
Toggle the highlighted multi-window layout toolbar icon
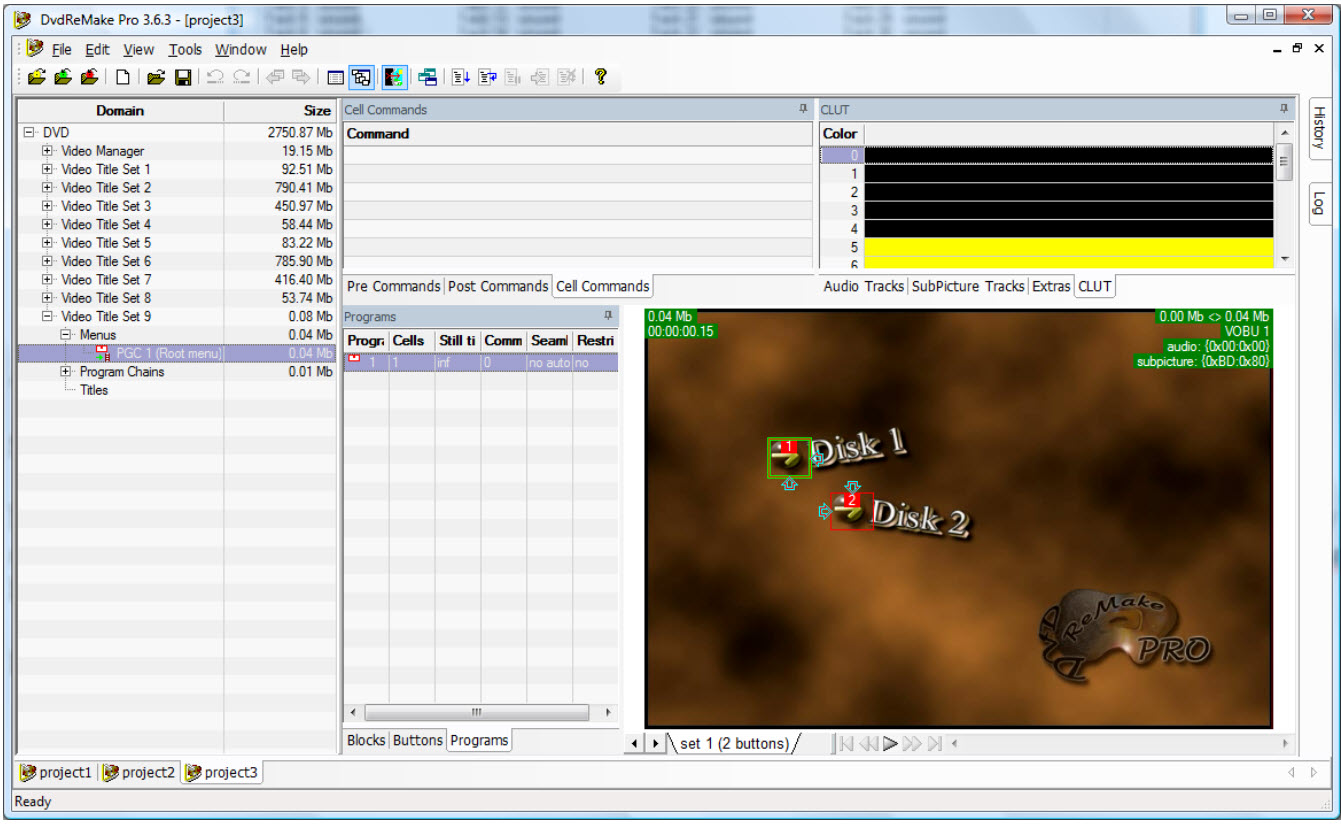361,77
